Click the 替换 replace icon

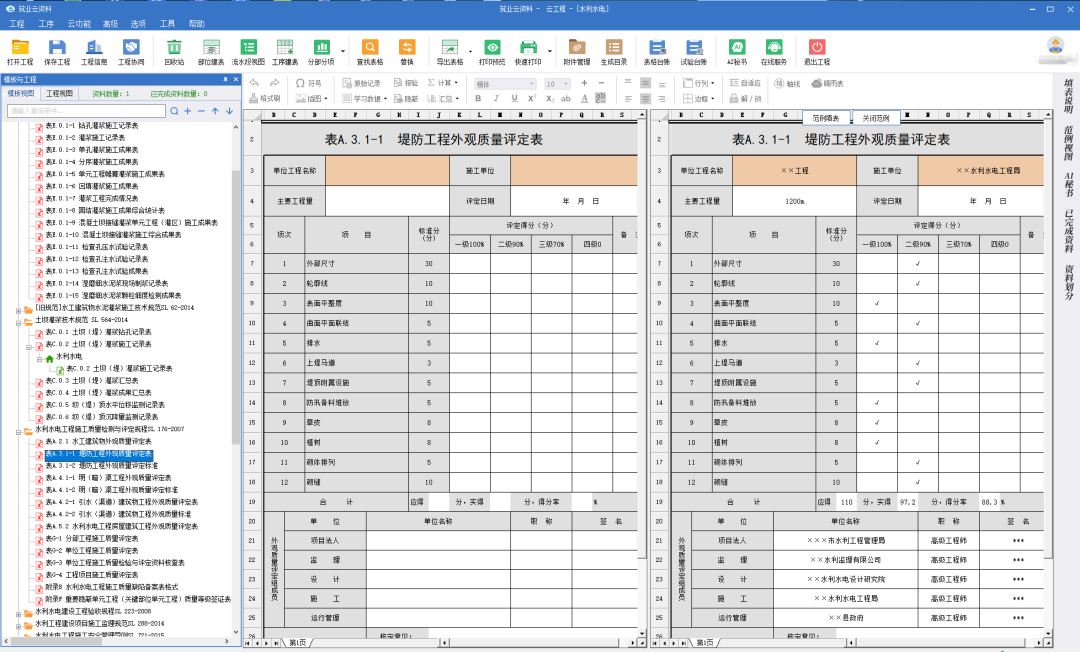click(x=407, y=52)
